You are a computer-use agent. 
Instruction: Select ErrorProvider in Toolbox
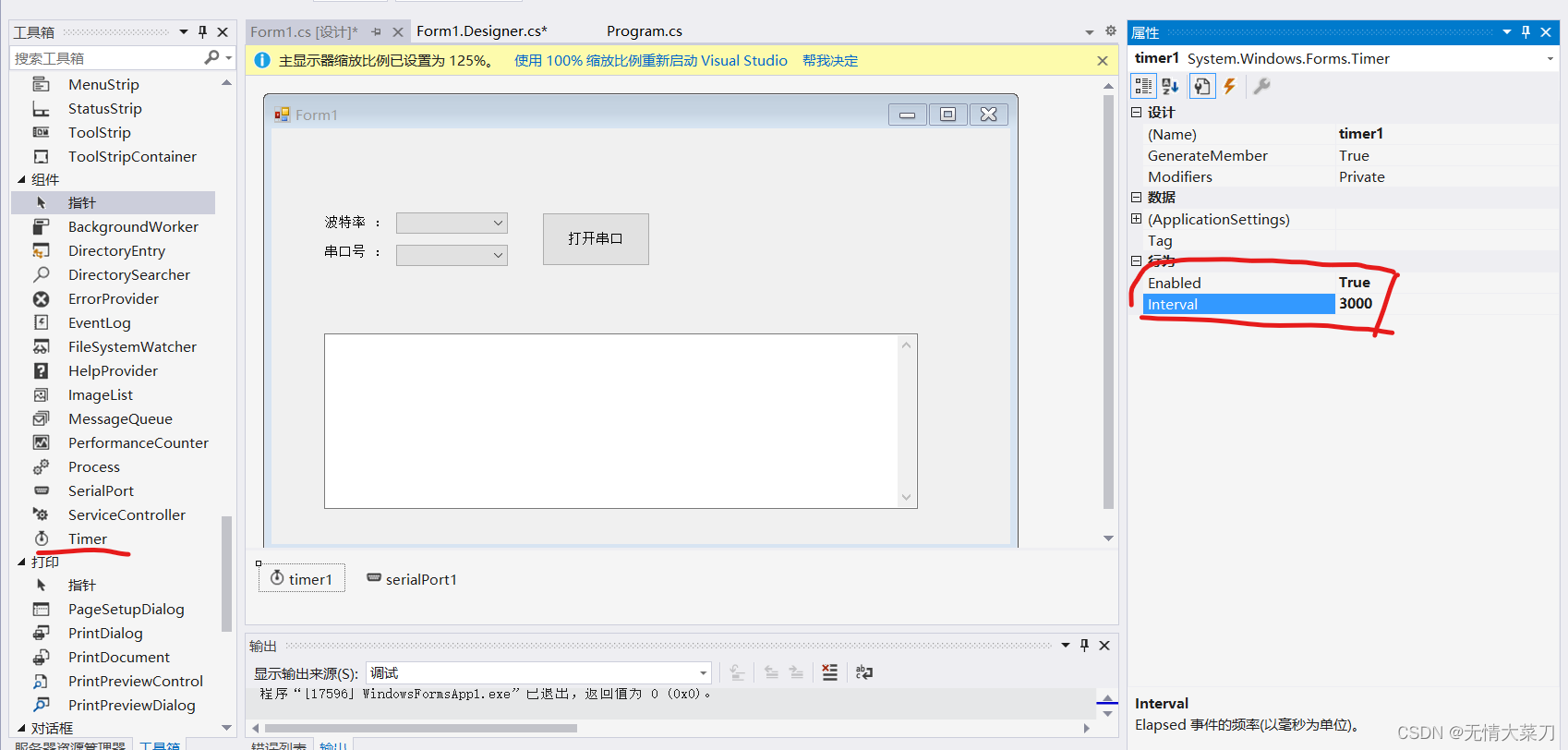(x=115, y=298)
